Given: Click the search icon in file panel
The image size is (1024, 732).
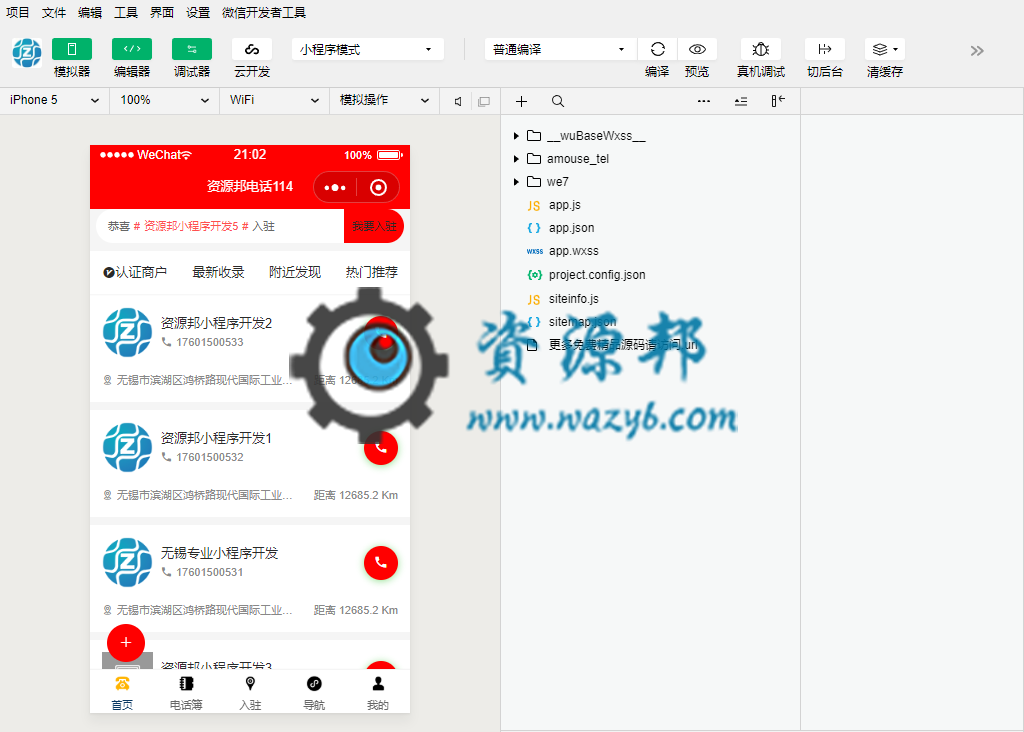Looking at the screenshot, I should pos(558,101).
